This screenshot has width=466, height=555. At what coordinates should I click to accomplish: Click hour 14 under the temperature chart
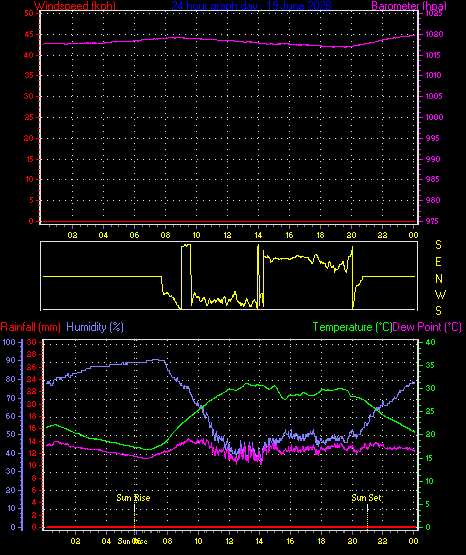tap(259, 541)
